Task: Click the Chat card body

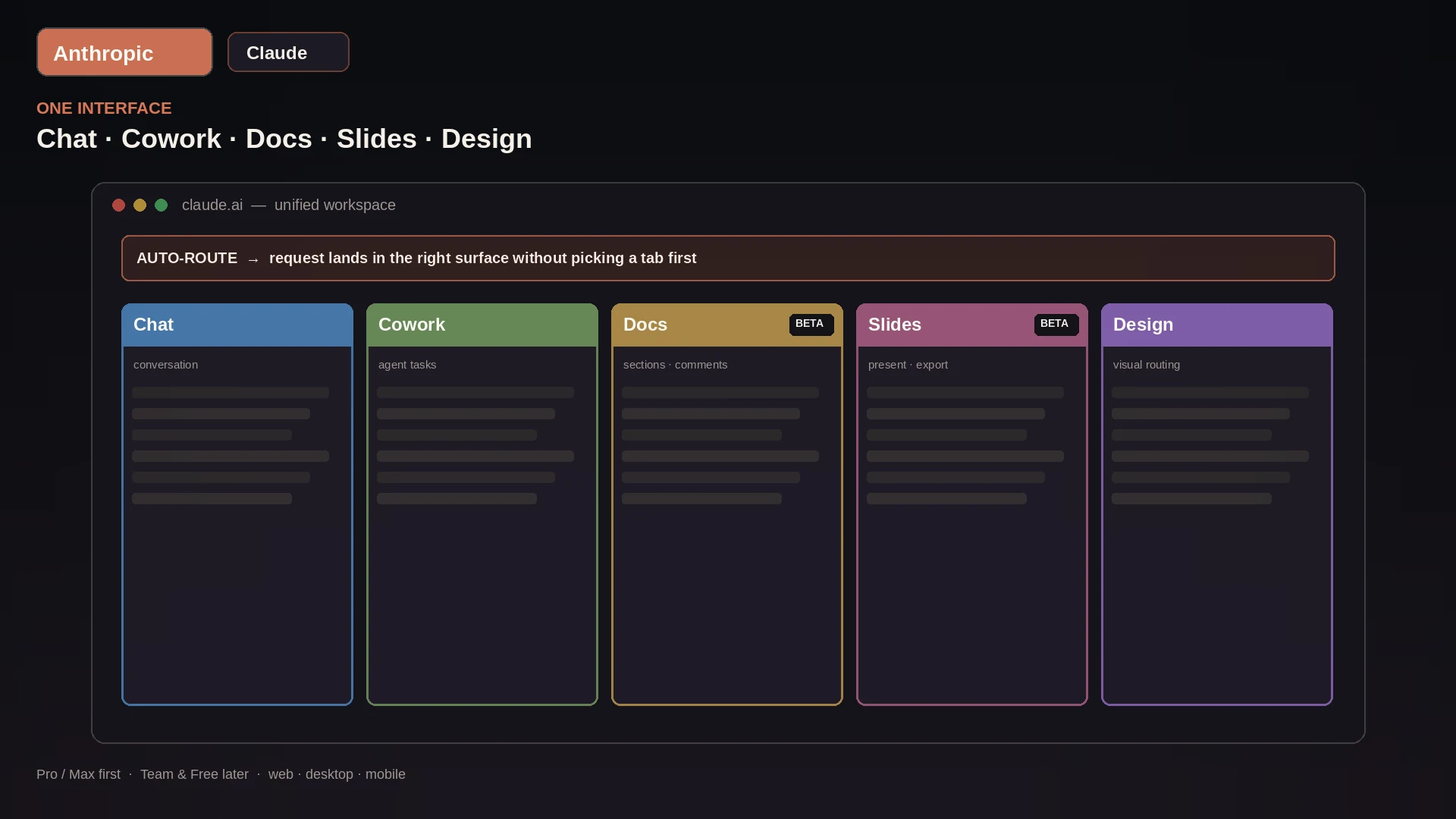Action: [237, 525]
